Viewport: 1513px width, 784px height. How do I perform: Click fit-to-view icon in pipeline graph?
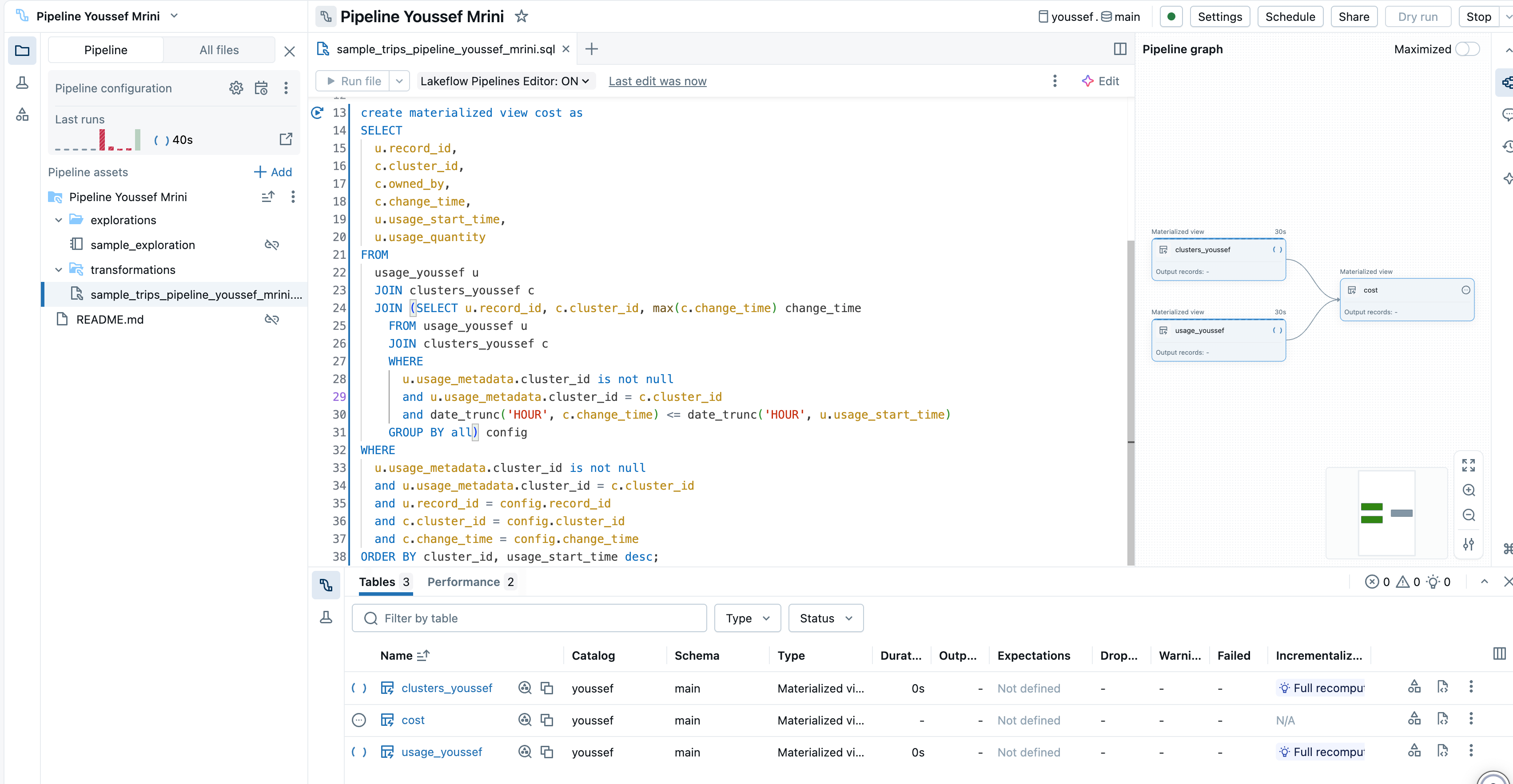click(1469, 465)
